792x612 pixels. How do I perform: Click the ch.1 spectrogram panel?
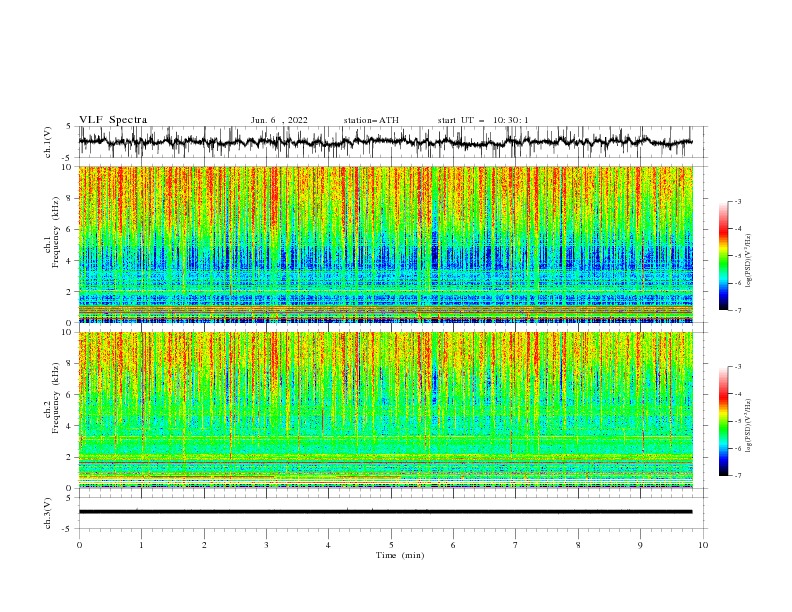pyautogui.click(x=386, y=244)
